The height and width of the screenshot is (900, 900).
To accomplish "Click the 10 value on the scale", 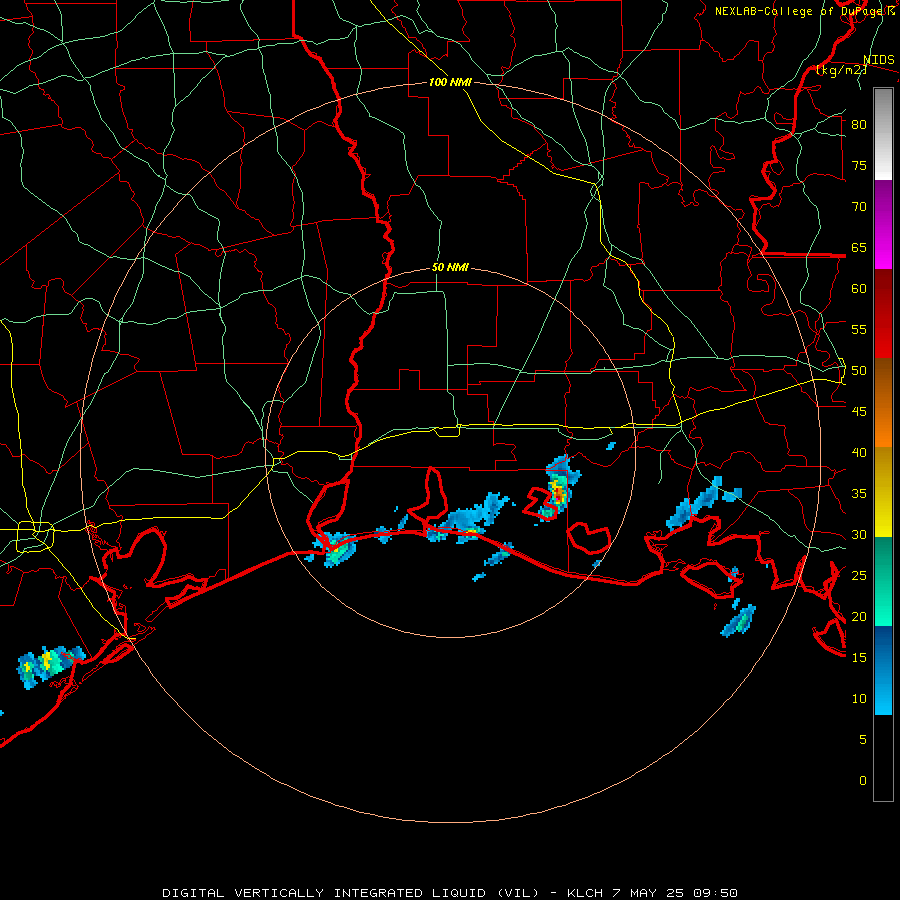I will tap(859, 699).
